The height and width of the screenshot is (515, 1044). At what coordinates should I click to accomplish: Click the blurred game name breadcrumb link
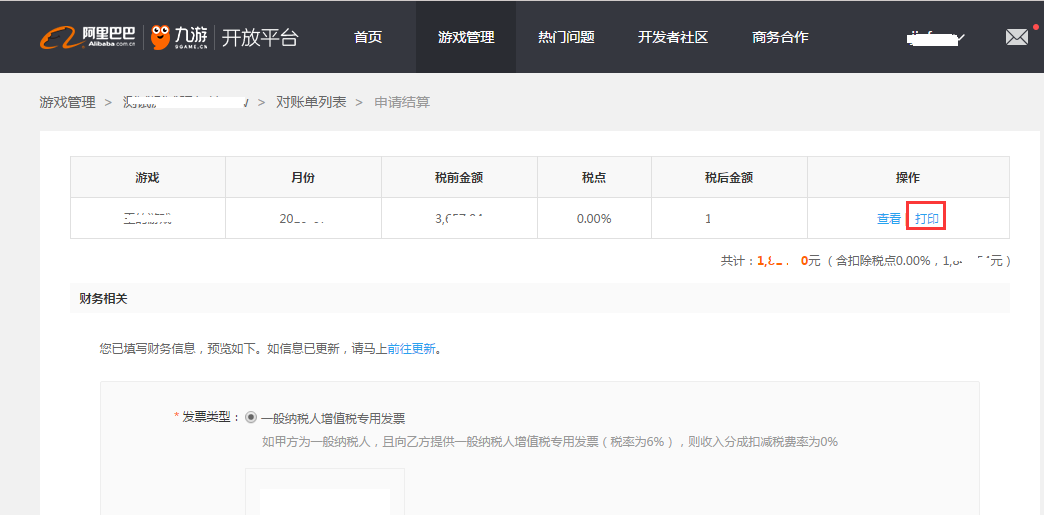click(x=185, y=102)
